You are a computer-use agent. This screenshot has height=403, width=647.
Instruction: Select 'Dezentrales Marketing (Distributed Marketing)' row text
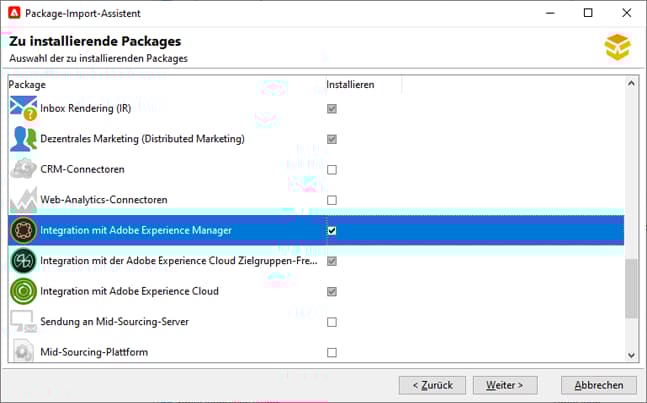[142, 139]
